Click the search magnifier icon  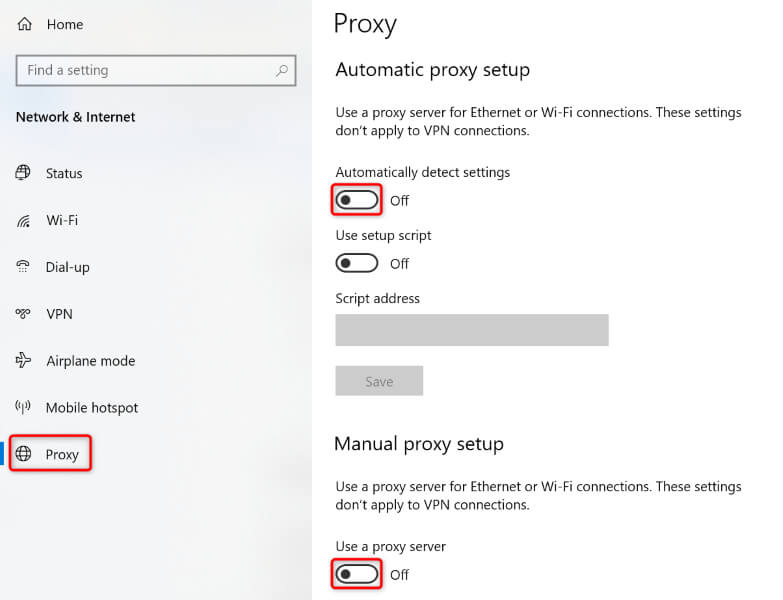tap(282, 71)
